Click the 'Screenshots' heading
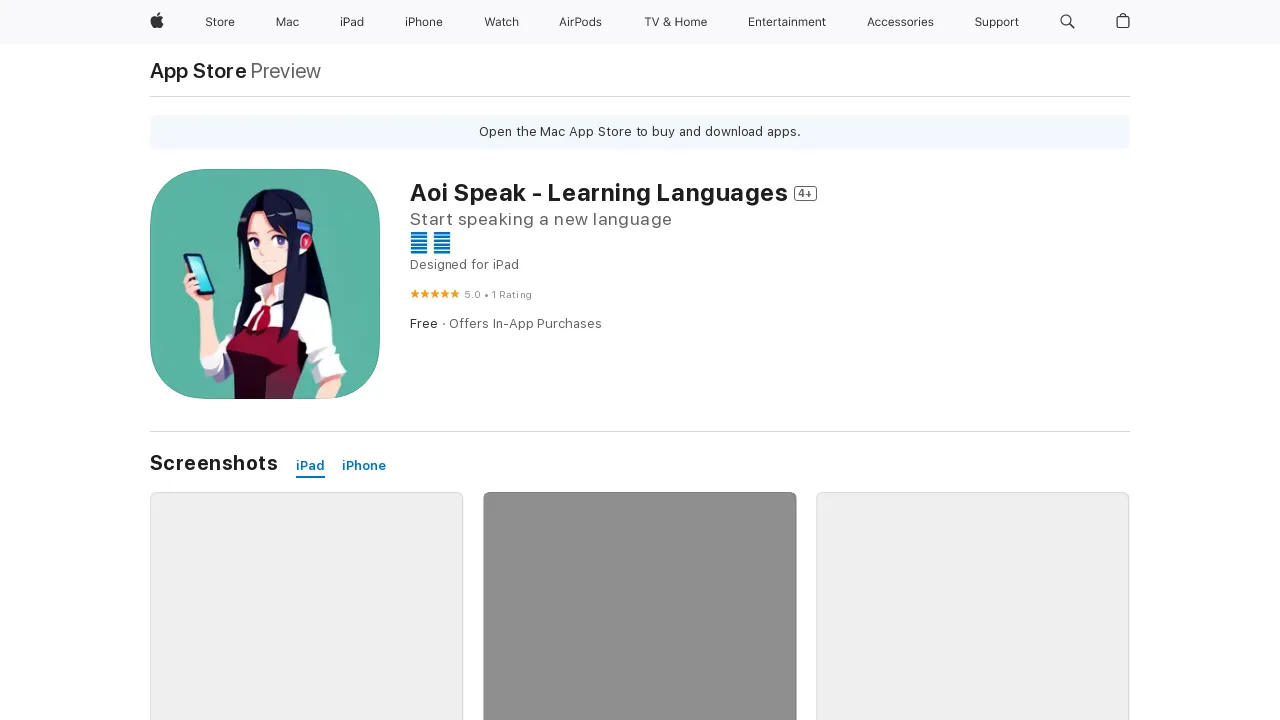Viewport: 1280px width, 720px height. coord(214,463)
